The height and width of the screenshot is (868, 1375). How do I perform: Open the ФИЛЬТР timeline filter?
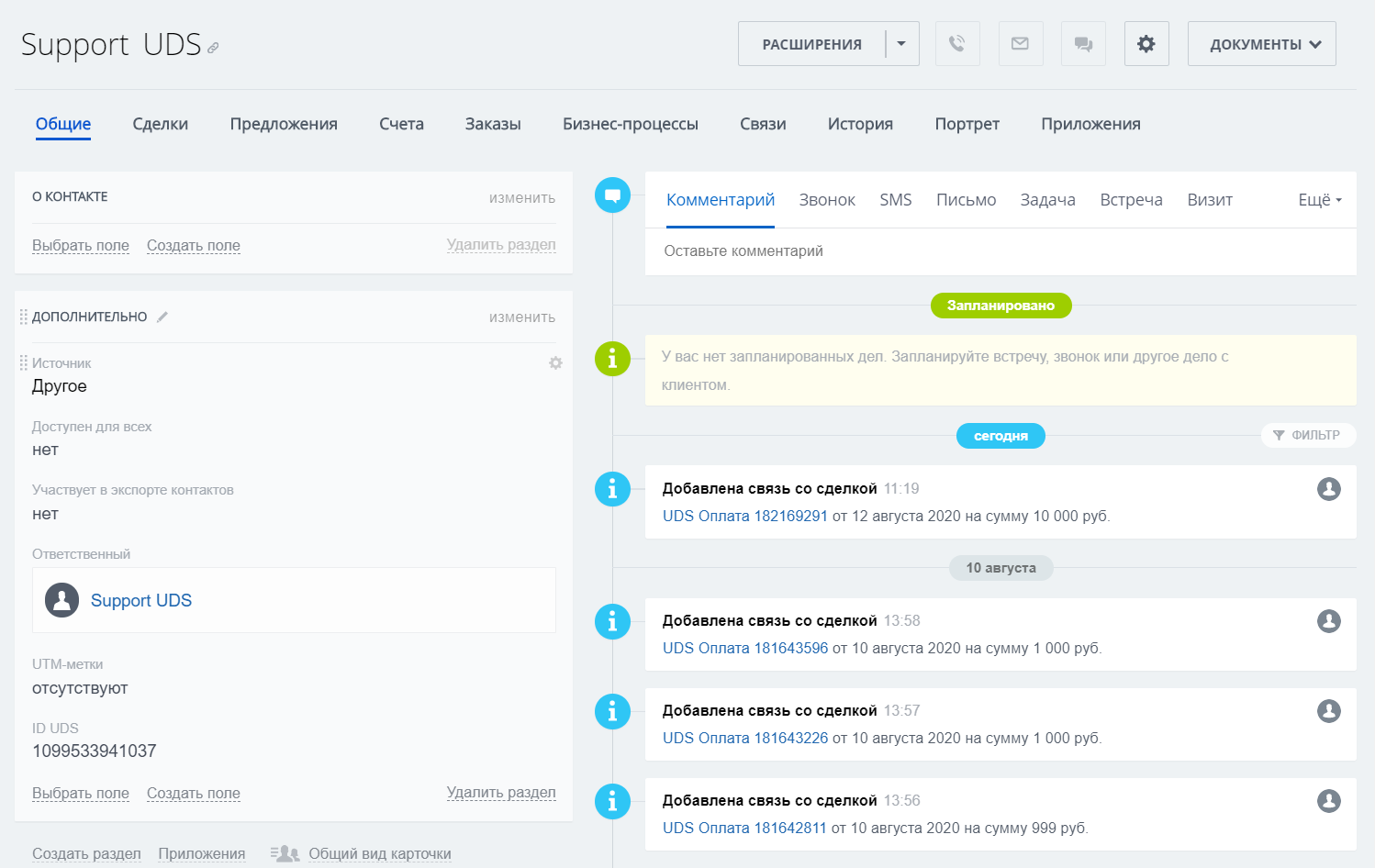(1308, 435)
